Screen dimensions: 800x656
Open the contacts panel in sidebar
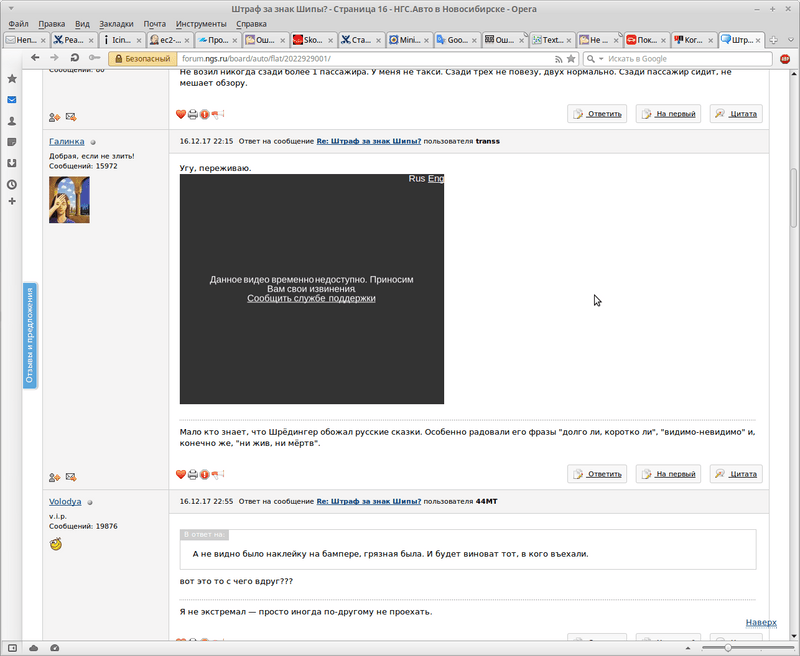pos(12,121)
